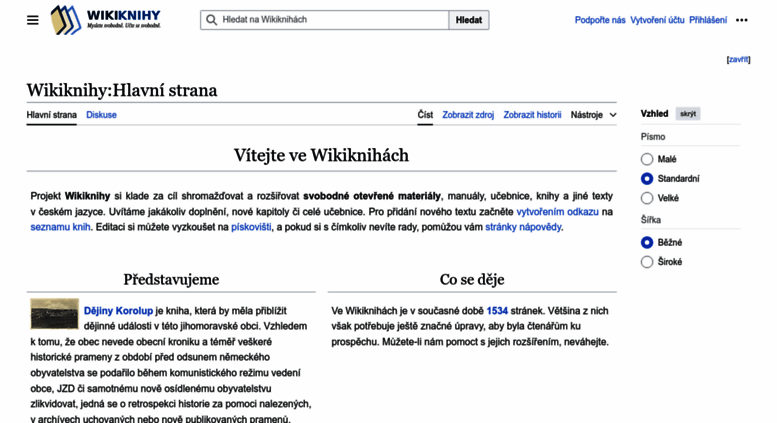
Task: Click the Dějiny Korolup thumbnail image
Action: click(55, 314)
